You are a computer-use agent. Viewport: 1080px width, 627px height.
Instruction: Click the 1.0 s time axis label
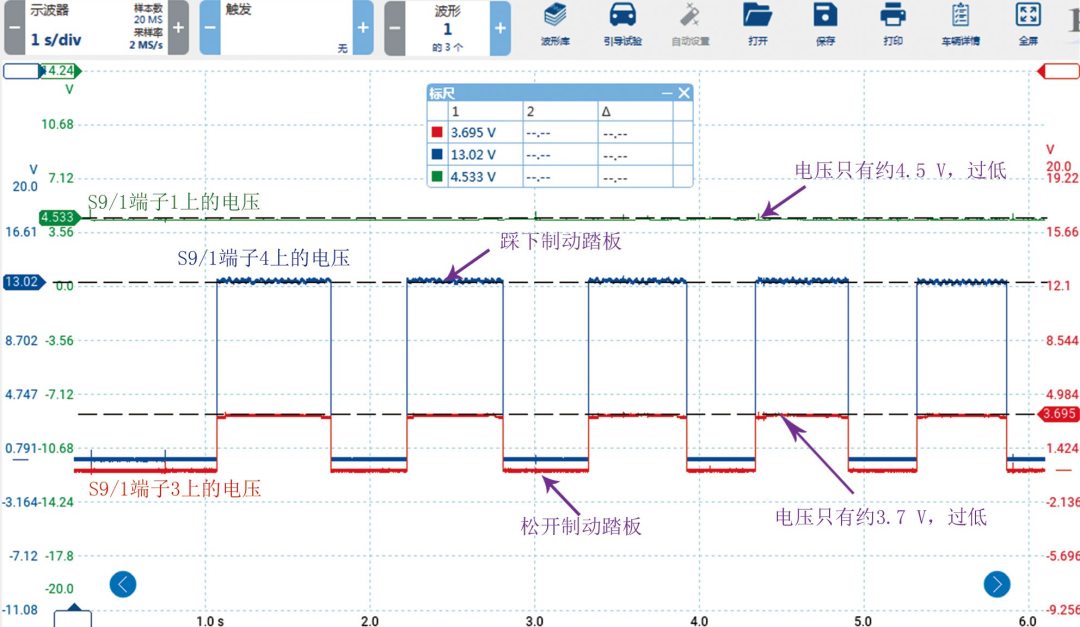coord(210,621)
